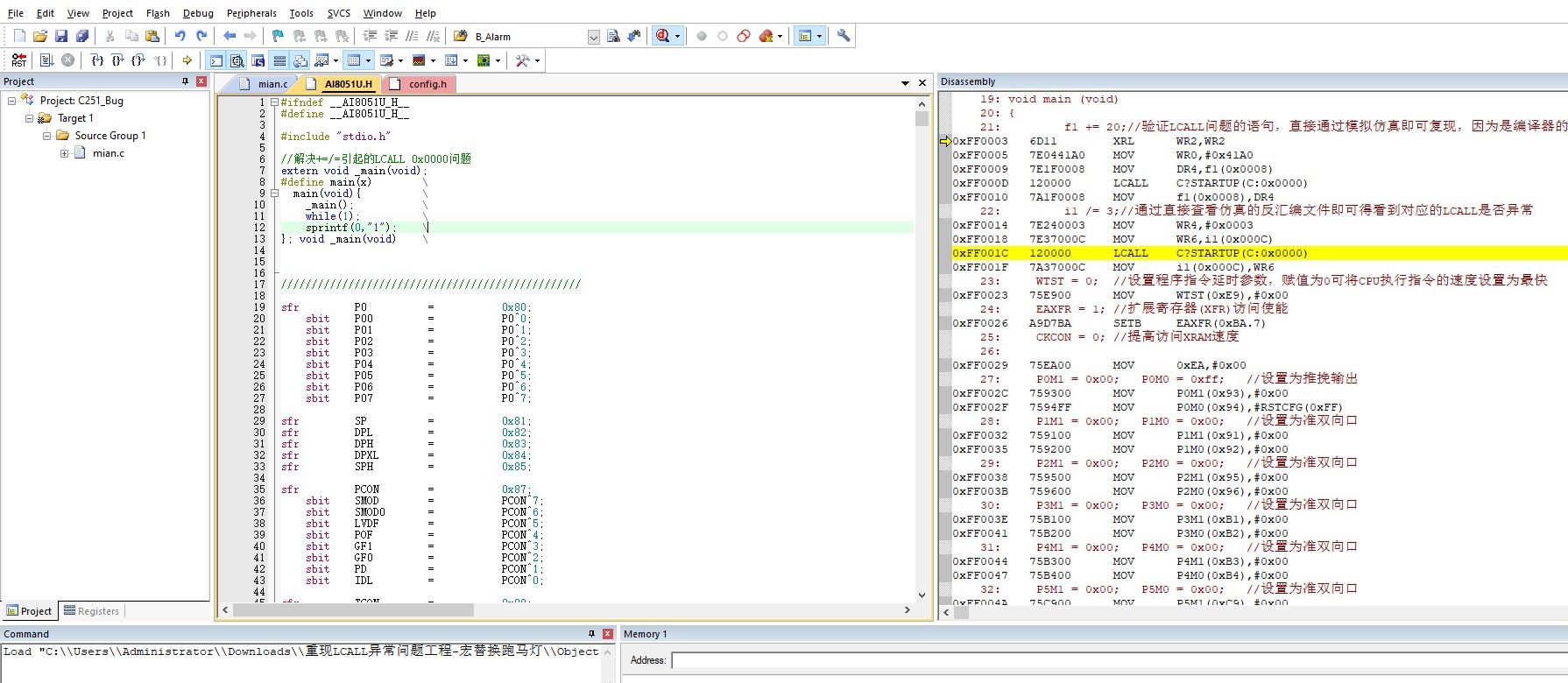Screen dimensions: 1568x683
Task: Open the Serial windows dropdown arrow
Action: pyautogui.click(x=400, y=60)
